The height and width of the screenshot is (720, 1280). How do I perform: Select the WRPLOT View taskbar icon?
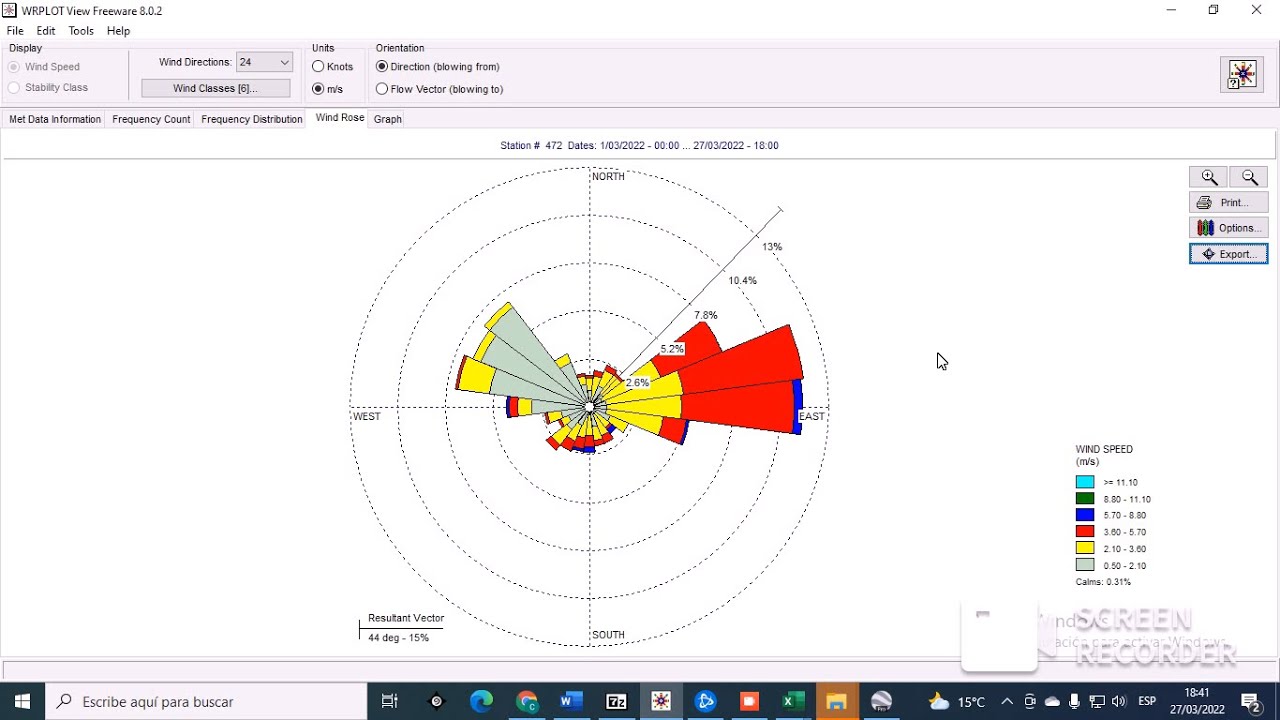[x=661, y=701]
